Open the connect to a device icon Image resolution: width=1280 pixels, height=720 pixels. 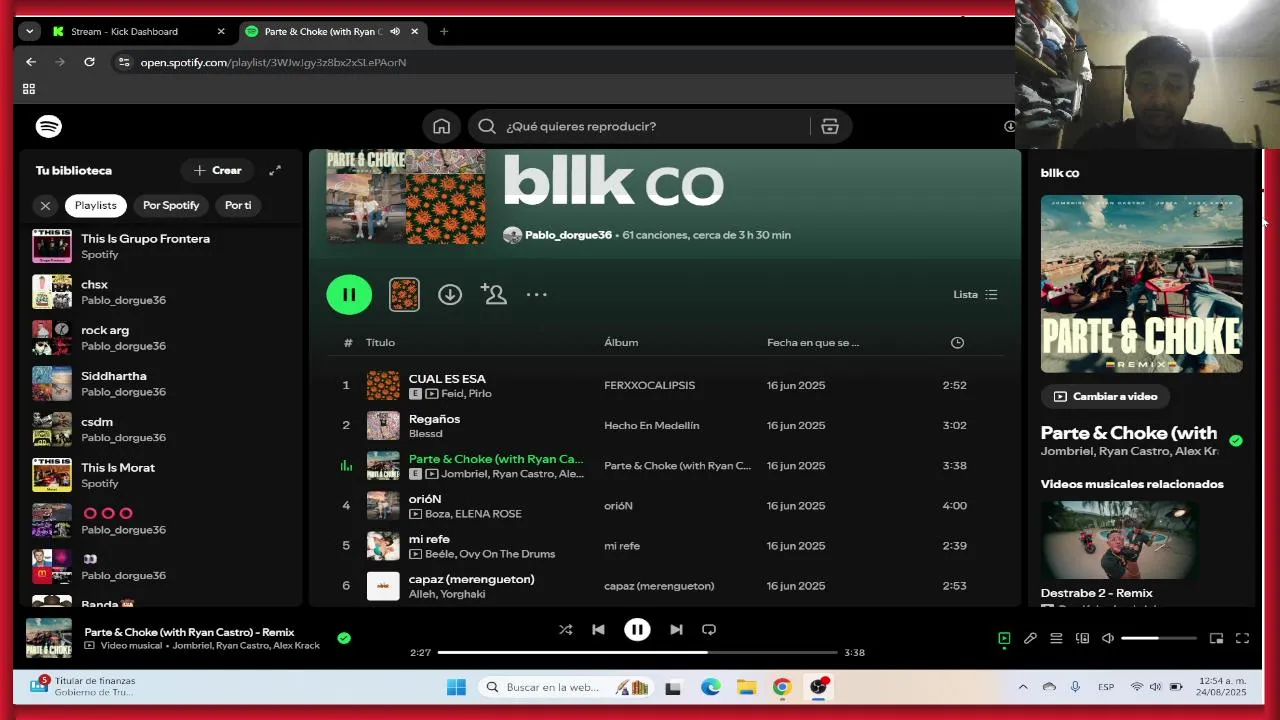[x=1082, y=638]
